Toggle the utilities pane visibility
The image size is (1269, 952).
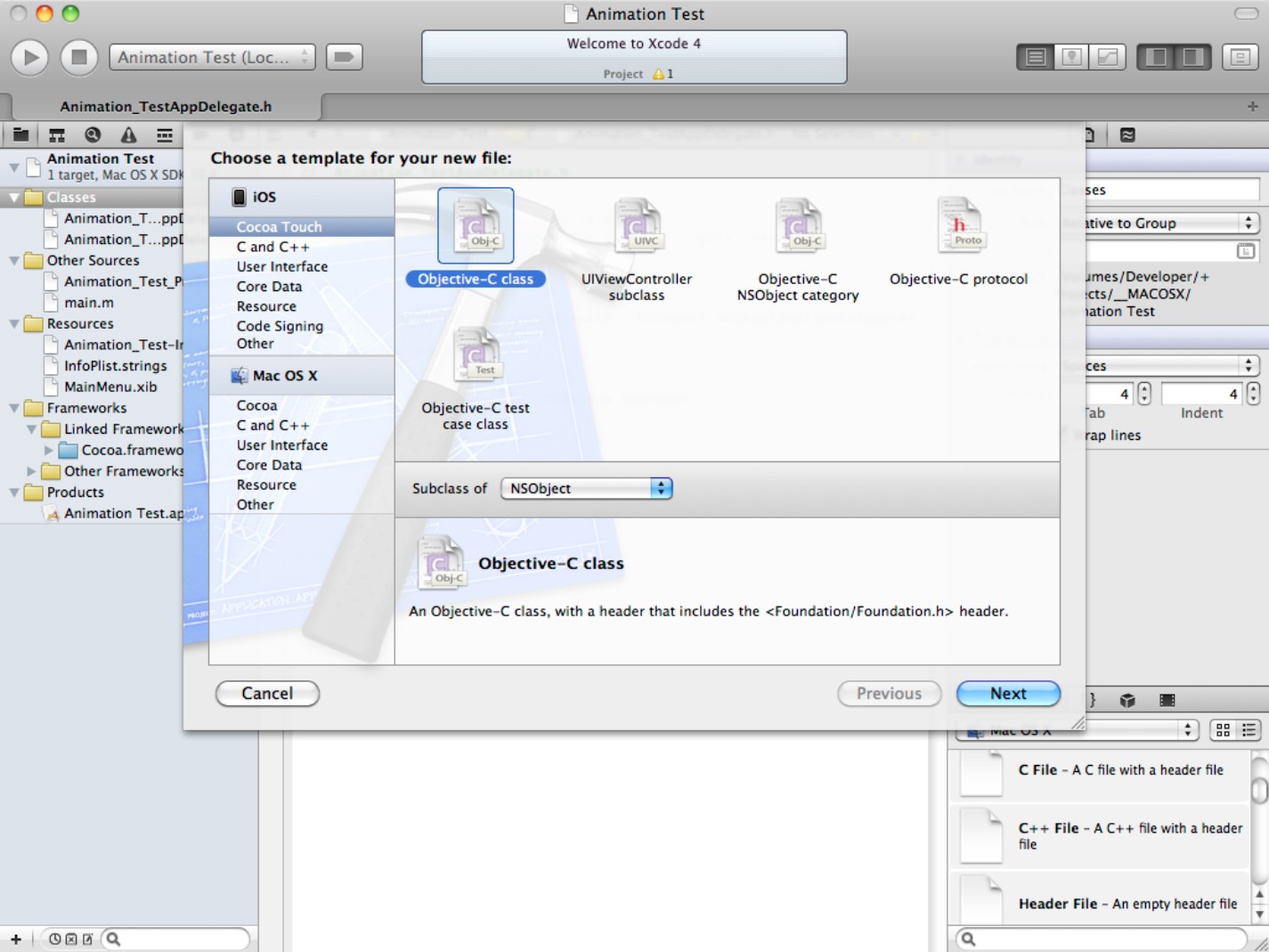coord(1193,57)
